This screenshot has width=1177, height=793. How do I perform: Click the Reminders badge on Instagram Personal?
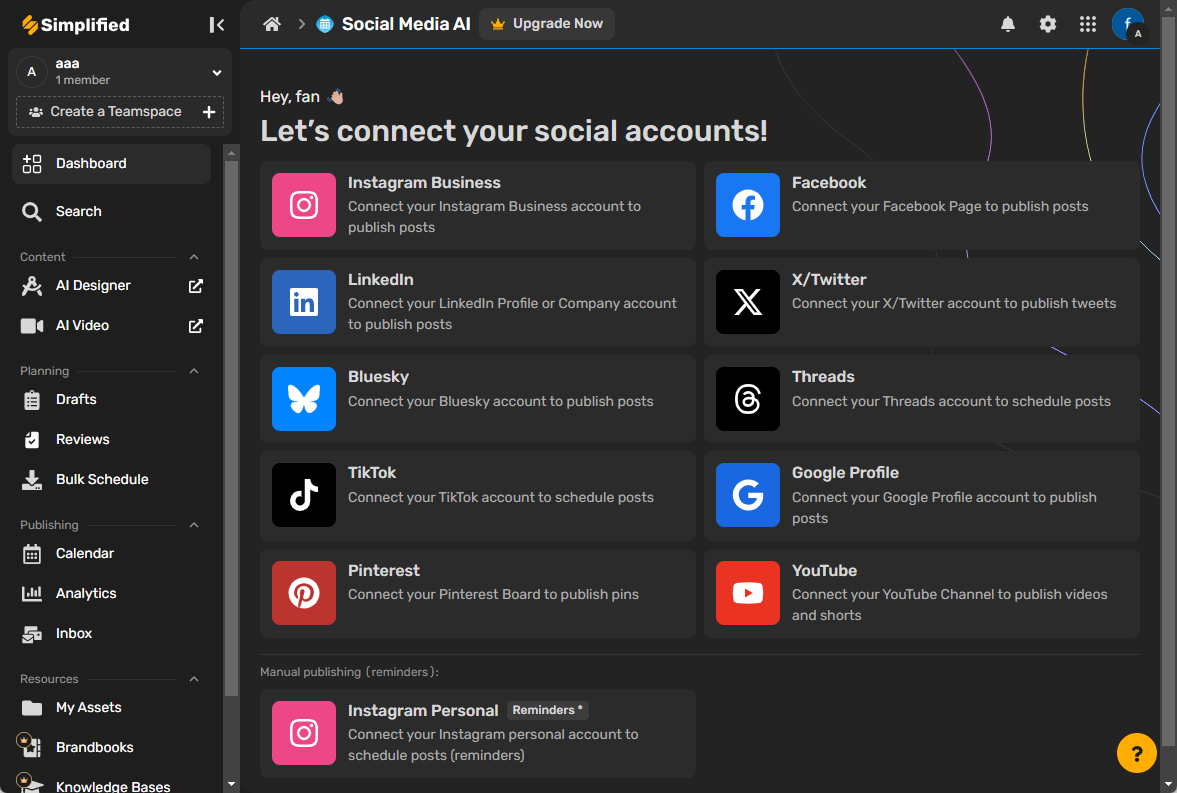(547, 710)
